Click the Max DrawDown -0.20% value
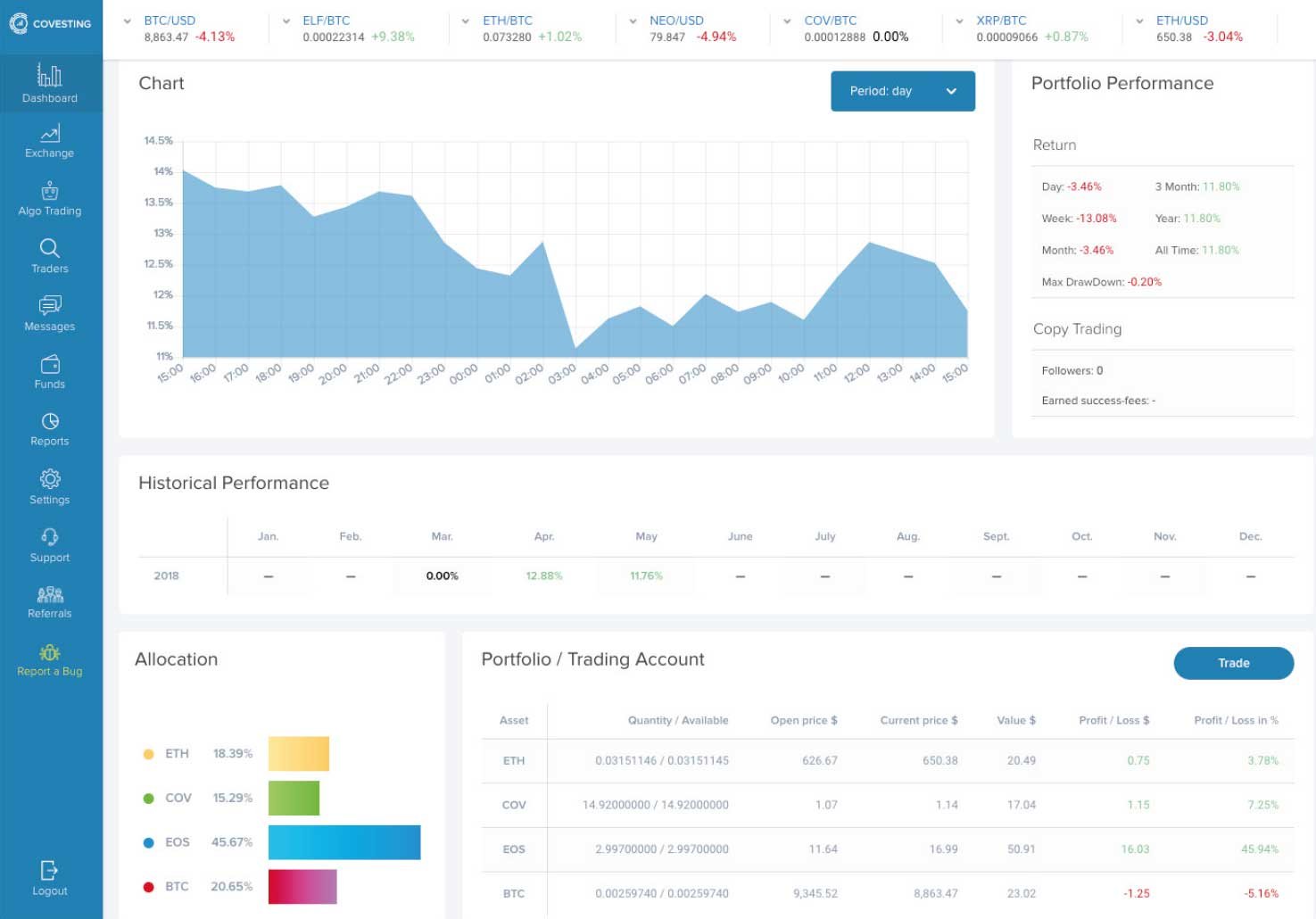The width and height of the screenshot is (1316, 919). tap(1145, 282)
